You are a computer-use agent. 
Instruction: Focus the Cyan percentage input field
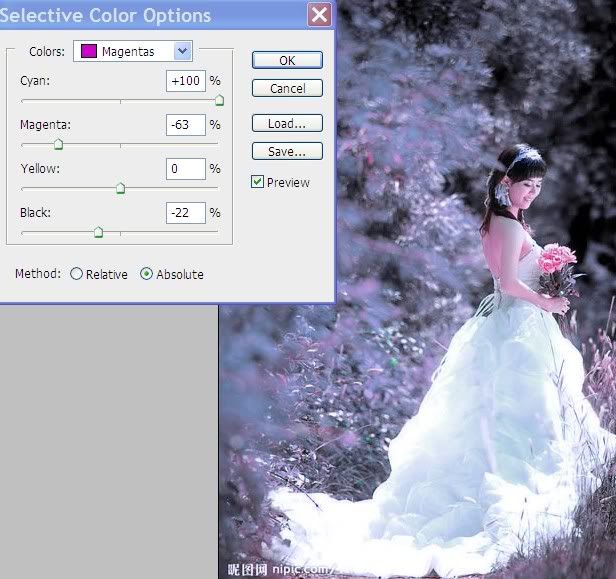tap(186, 81)
